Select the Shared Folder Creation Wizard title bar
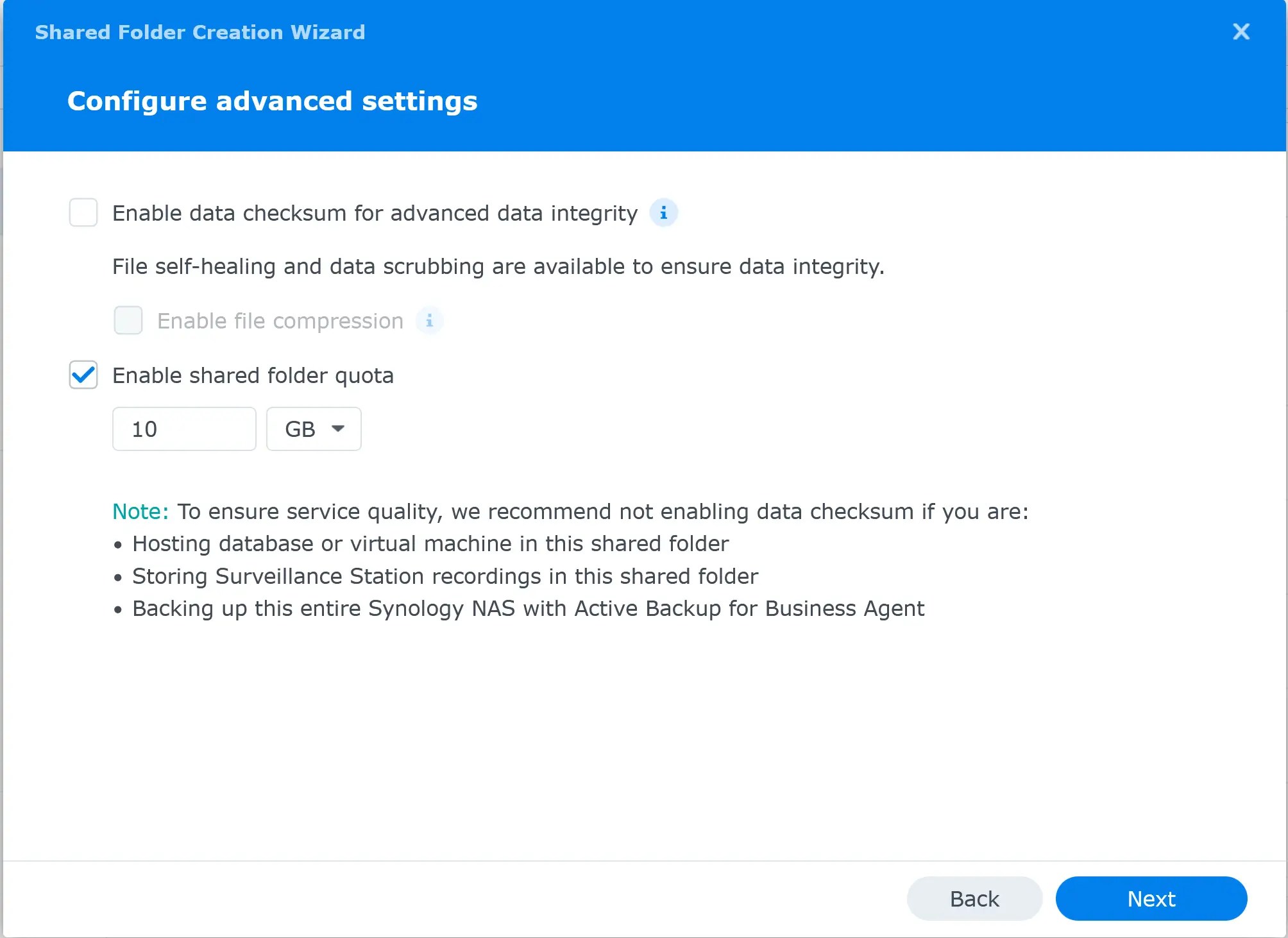The height and width of the screenshot is (938, 1288). pyautogui.click(x=199, y=32)
